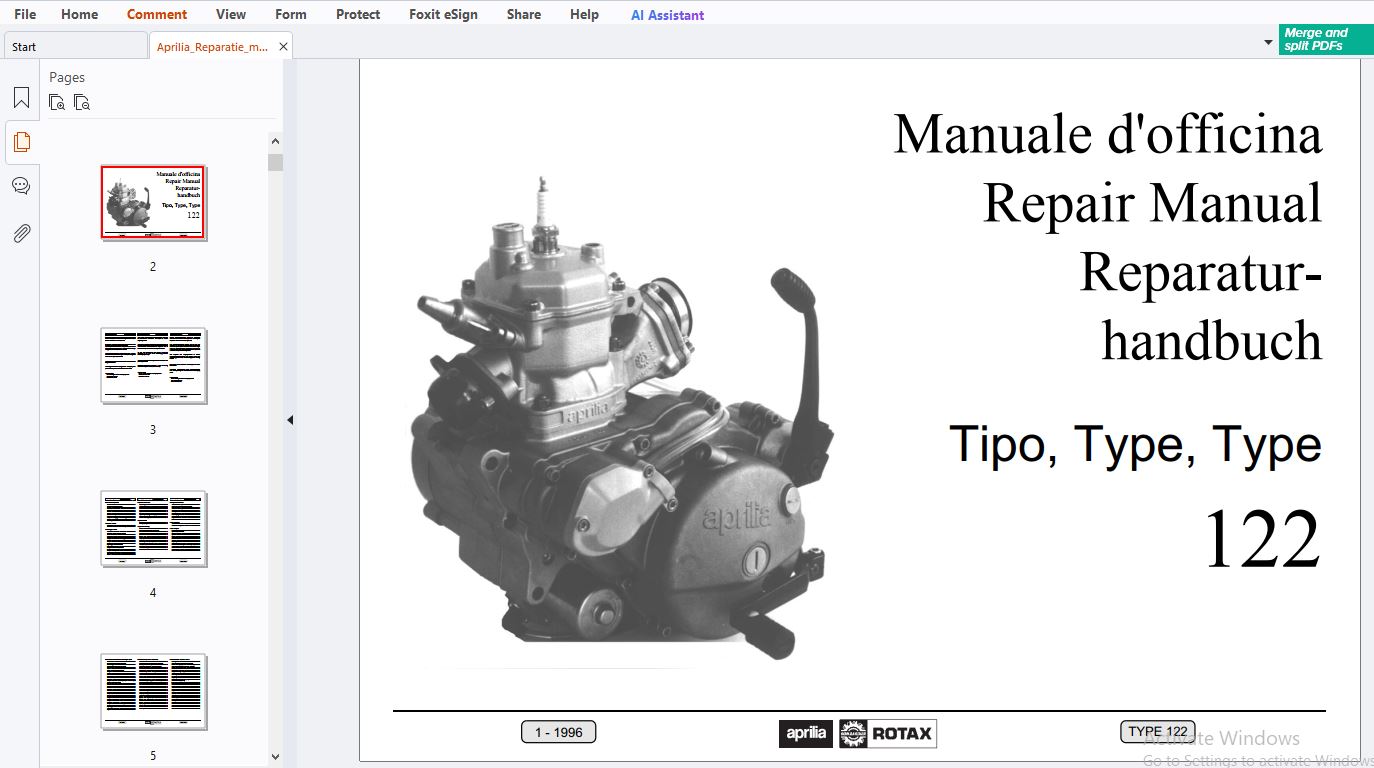This screenshot has width=1374, height=768.
Task: Switch to the Comment ribbon tab
Action: tap(157, 14)
